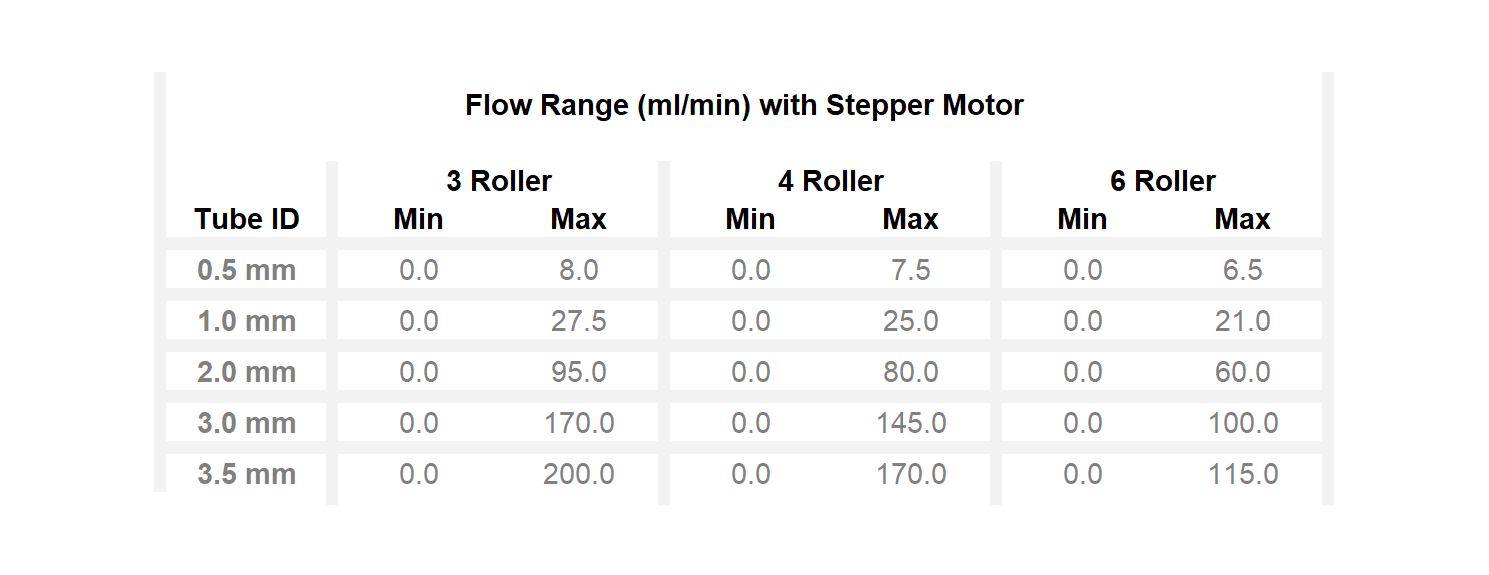The image size is (1489, 575).
Task: Click the 6.5 value cell
Action: point(1243,270)
